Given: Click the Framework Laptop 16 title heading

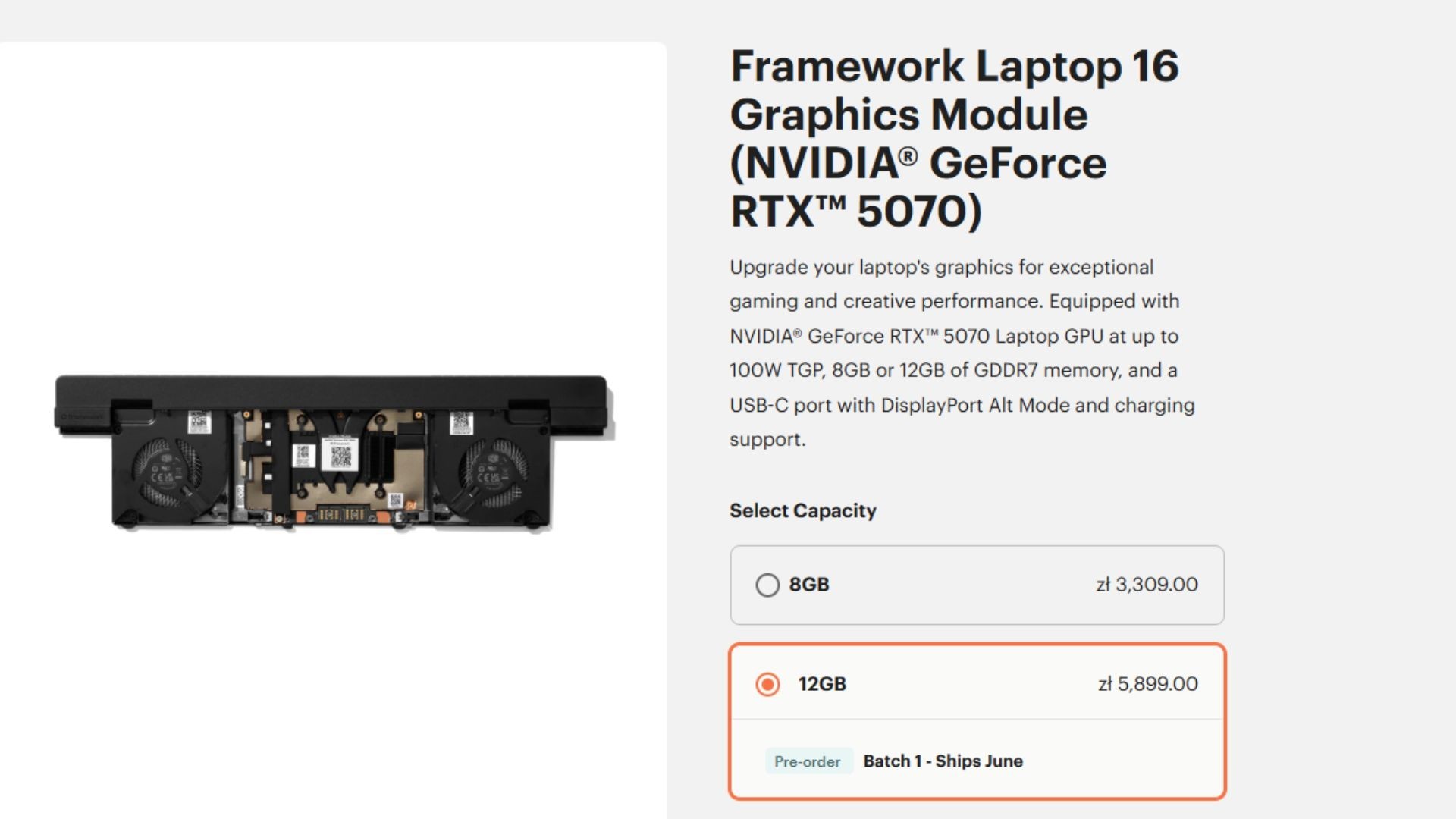Looking at the screenshot, I should (954, 138).
